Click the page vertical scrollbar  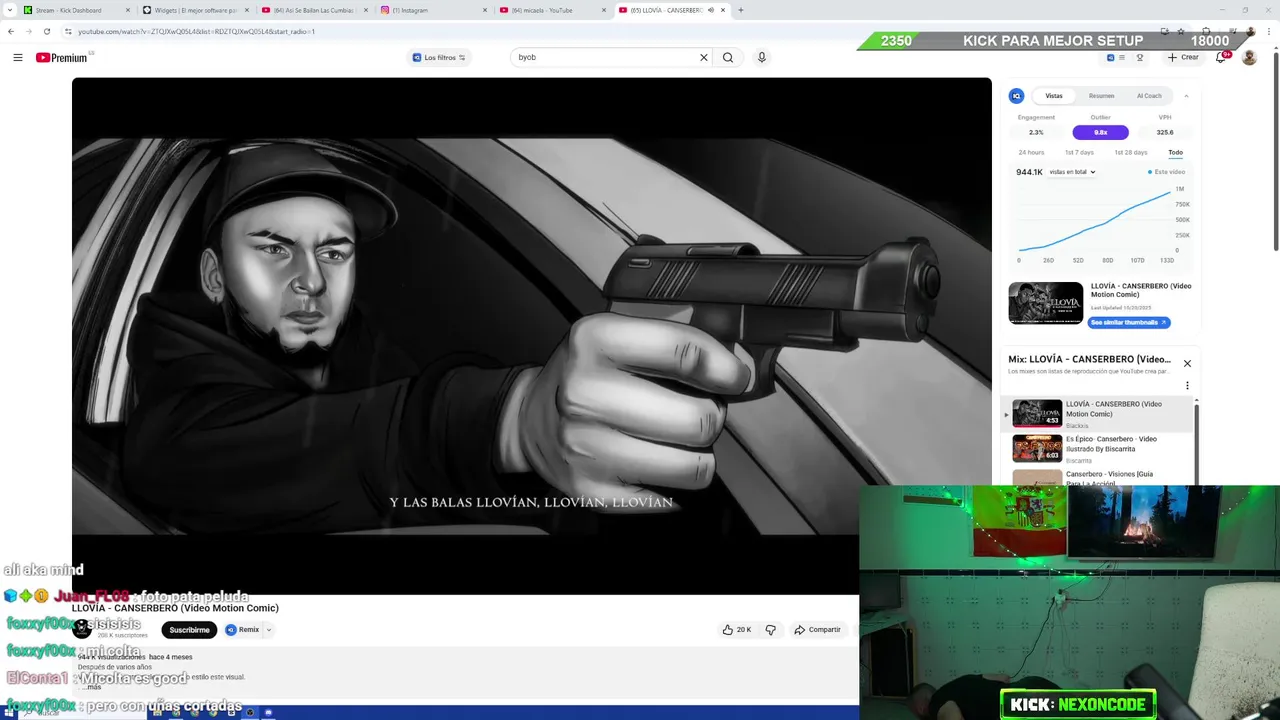click(x=1276, y=150)
